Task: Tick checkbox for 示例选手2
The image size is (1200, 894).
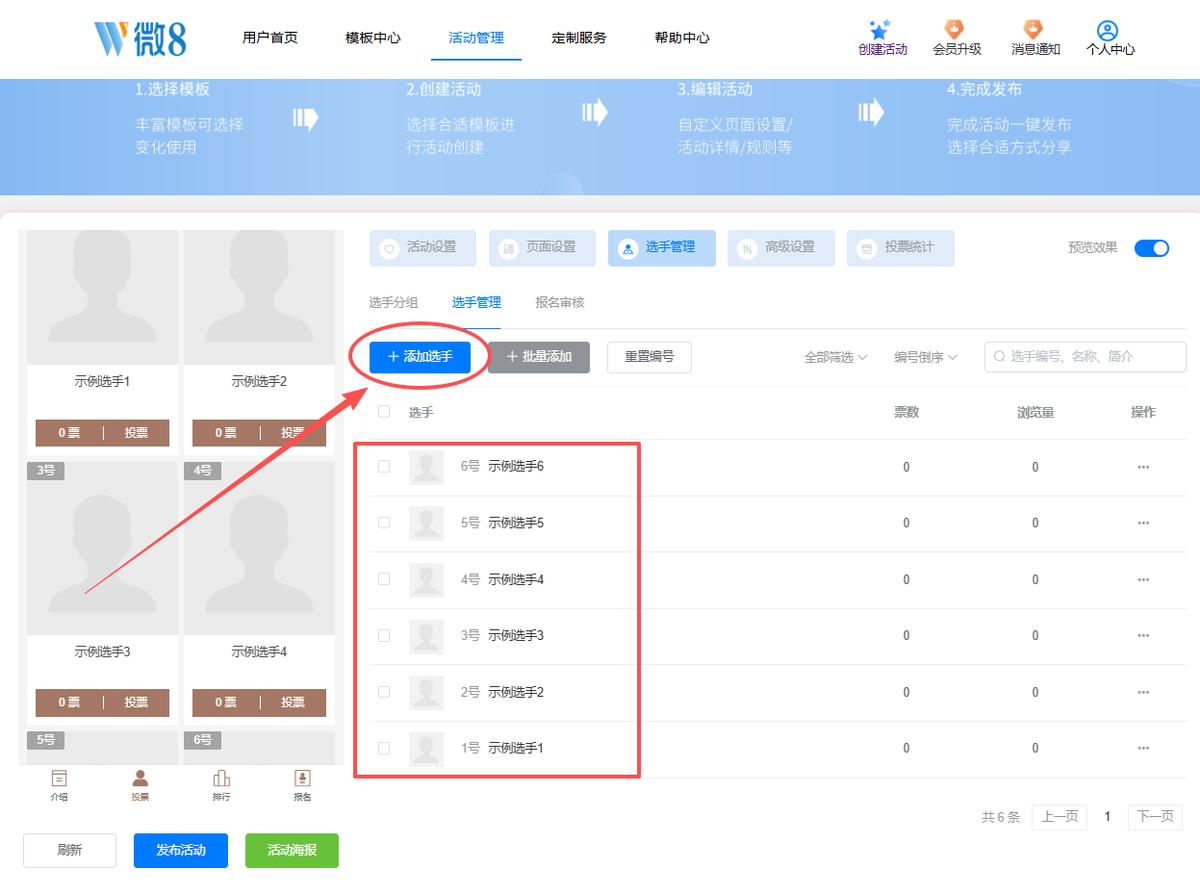Action: click(384, 692)
